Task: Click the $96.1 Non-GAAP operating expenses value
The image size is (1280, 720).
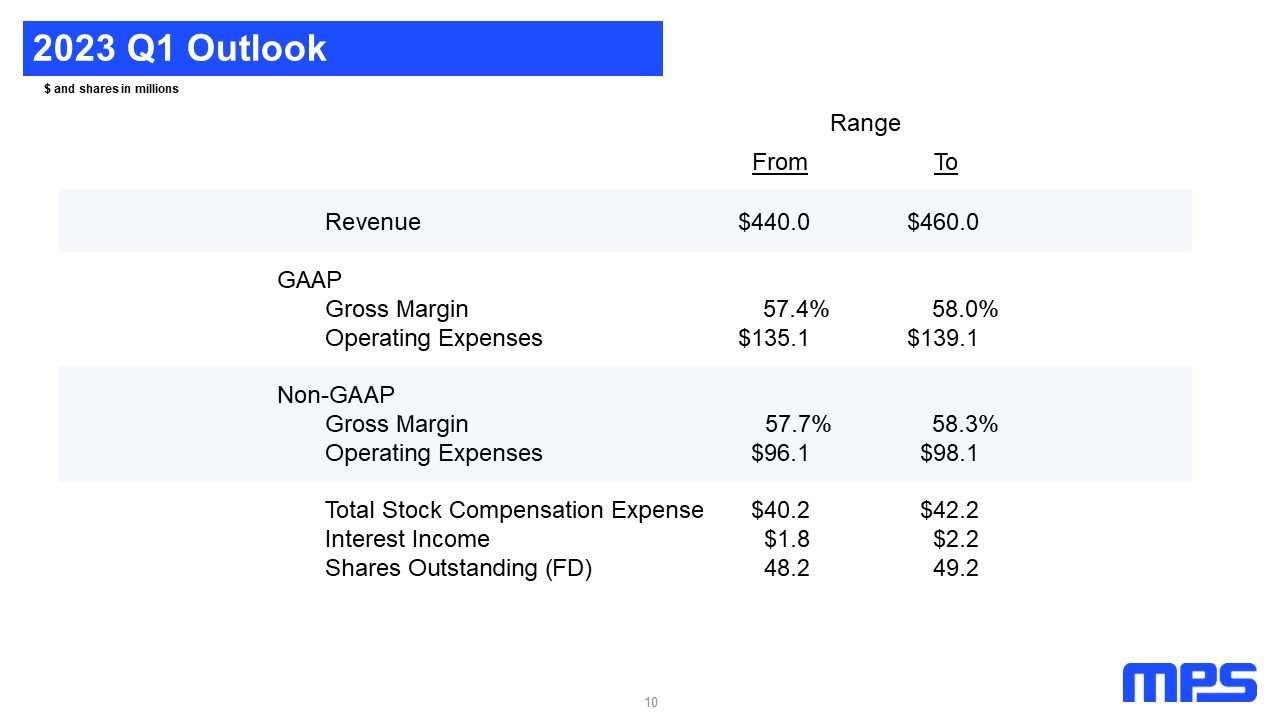Action: 779,453
